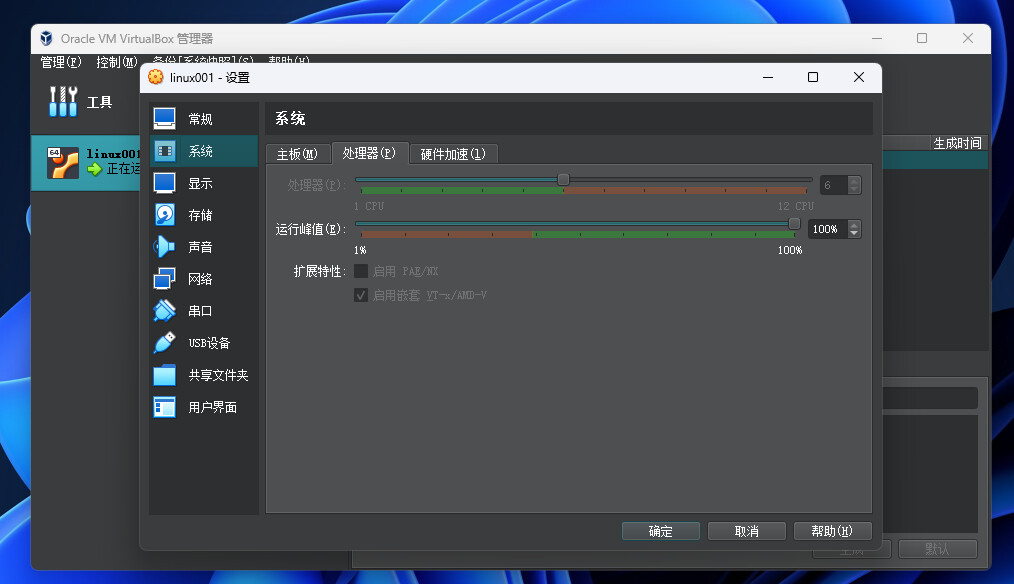Image resolution: width=1014 pixels, height=584 pixels.
Task: Click the 运行峰值 percentage input field
Action: tap(826, 229)
